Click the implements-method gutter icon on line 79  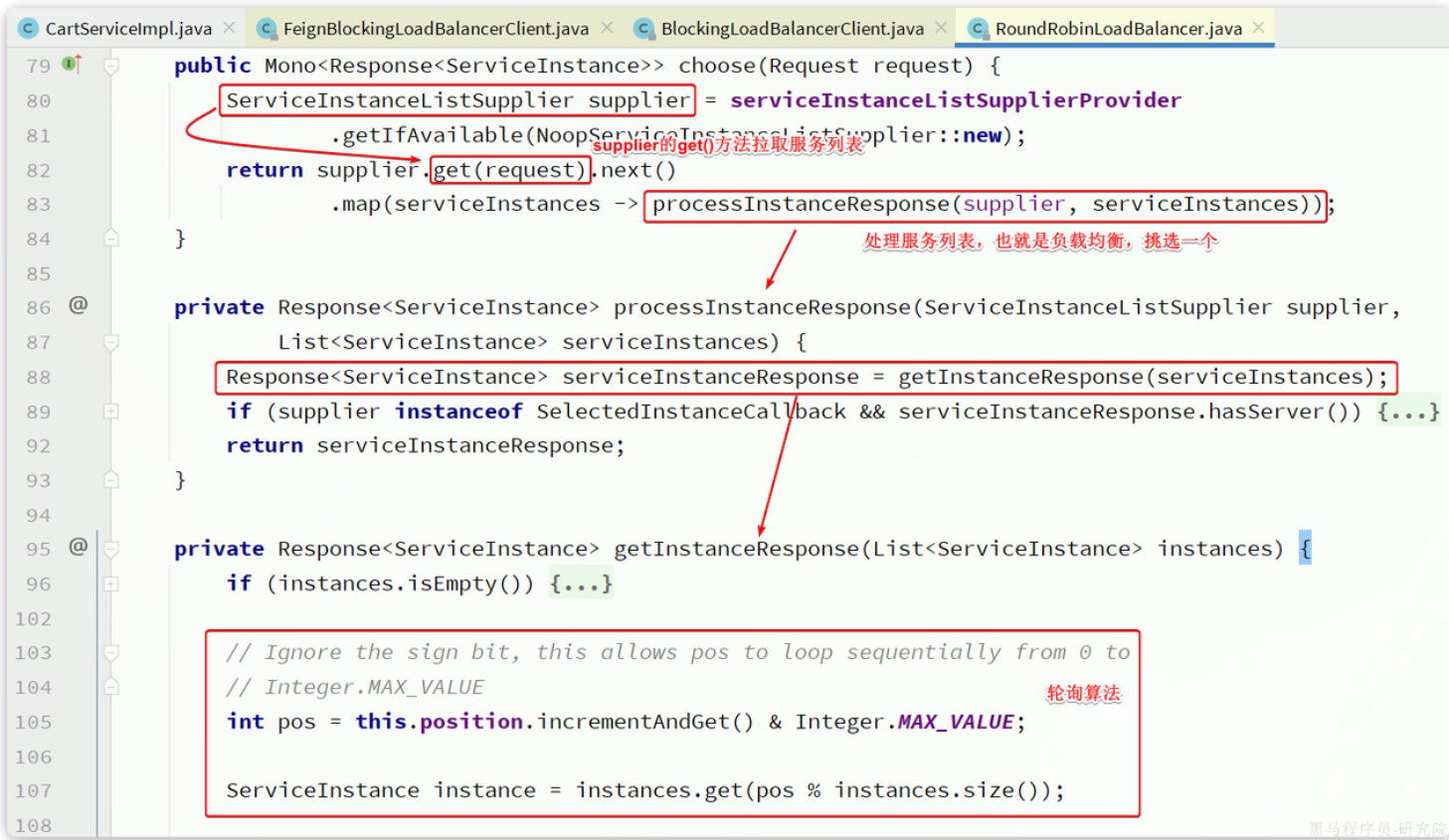pyautogui.click(x=72, y=65)
